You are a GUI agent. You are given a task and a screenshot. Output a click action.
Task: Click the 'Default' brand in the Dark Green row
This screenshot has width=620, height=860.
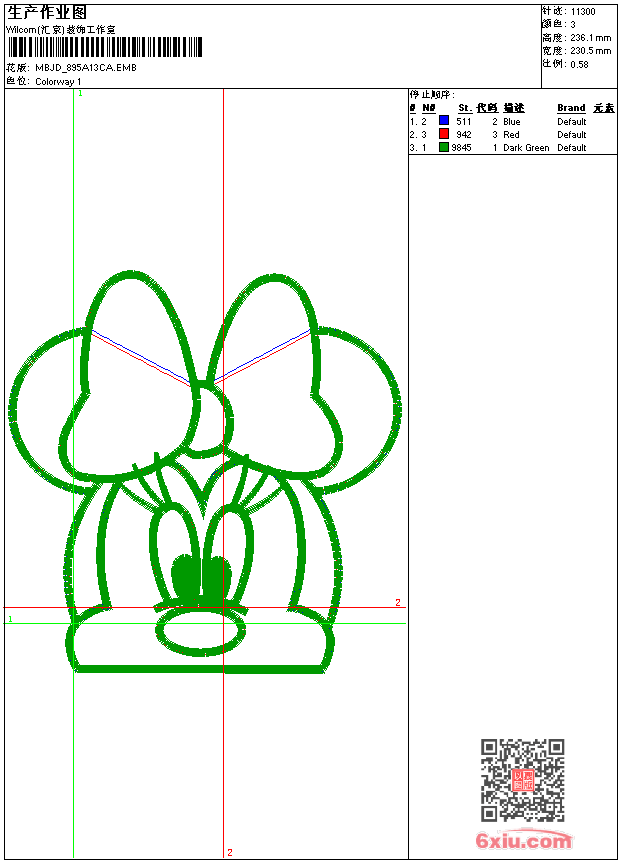click(x=571, y=148)
